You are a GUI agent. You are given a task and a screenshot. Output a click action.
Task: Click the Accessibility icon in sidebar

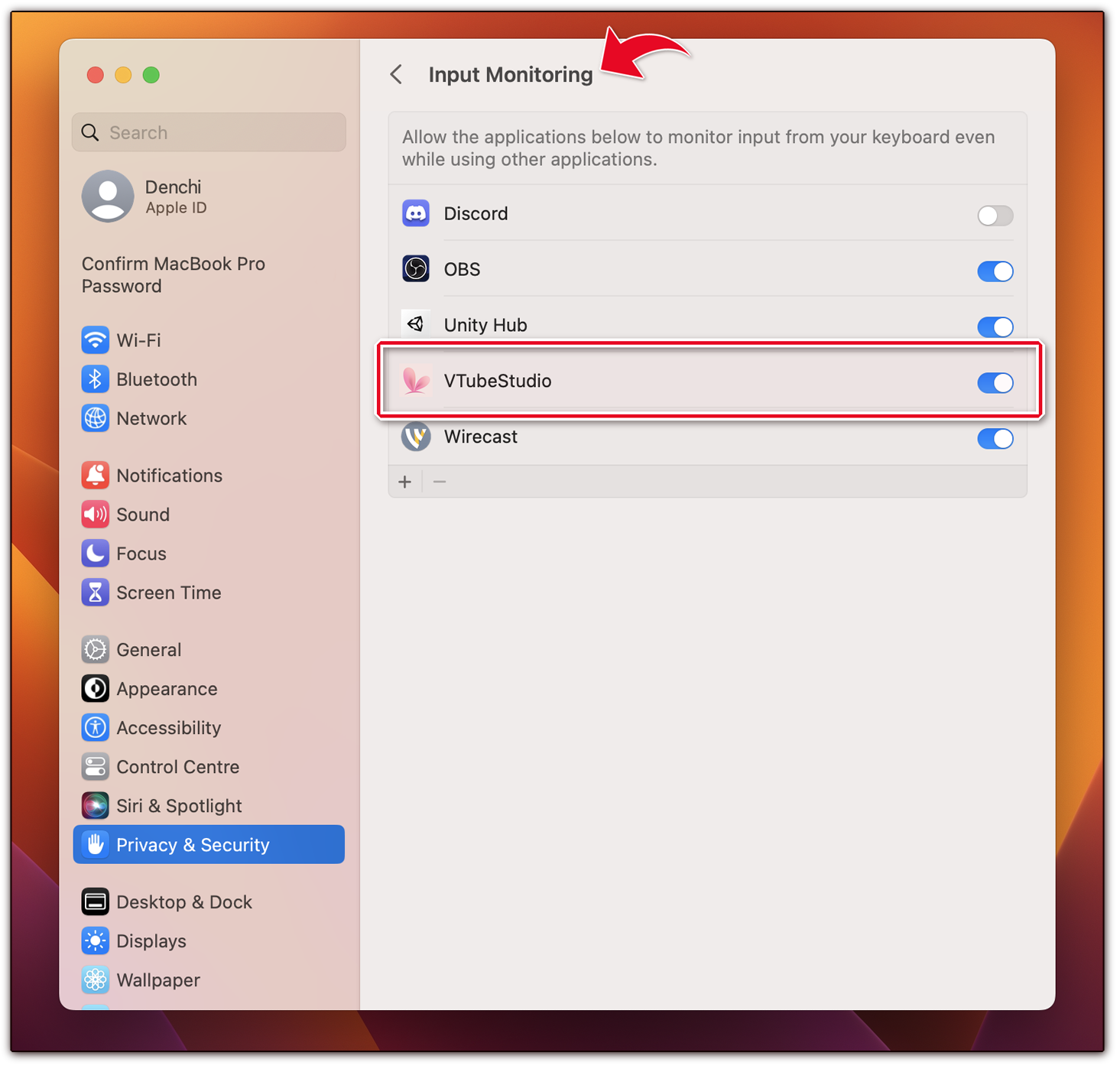tap(96, 728)
